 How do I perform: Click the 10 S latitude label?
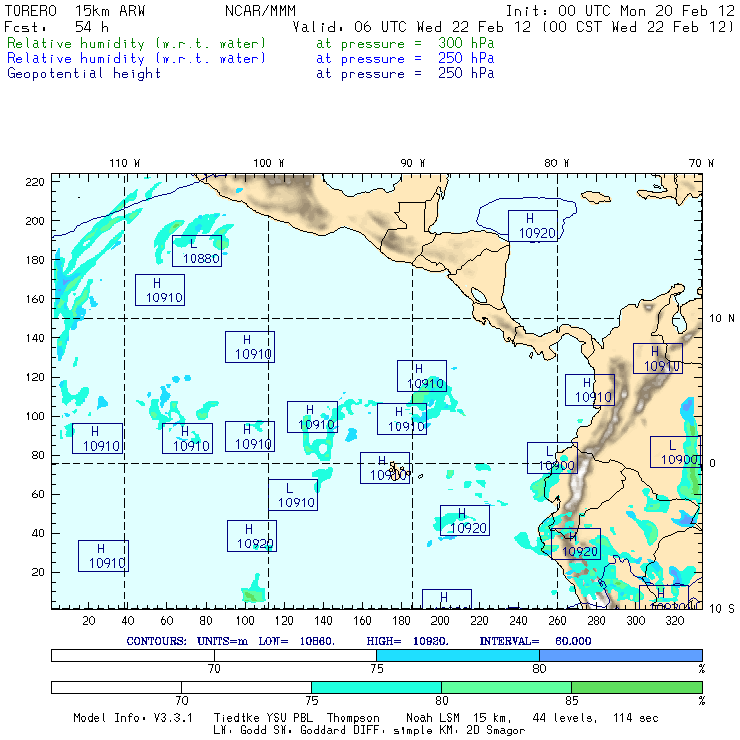721,609
